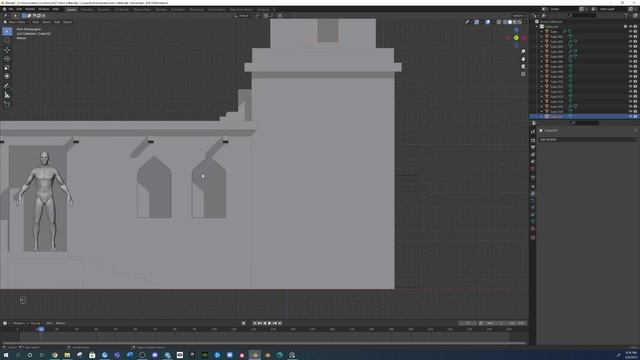Select the Select Box tool
The image size is (640, 360).
(7, 31)
